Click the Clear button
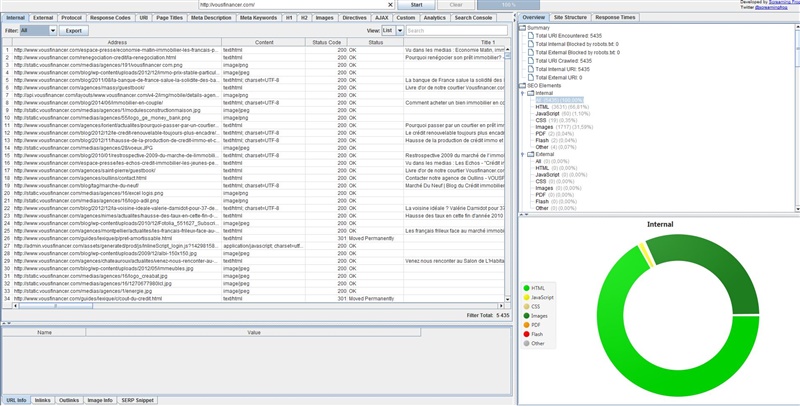This screenshot has height=406, width=800. pos(456,5)
